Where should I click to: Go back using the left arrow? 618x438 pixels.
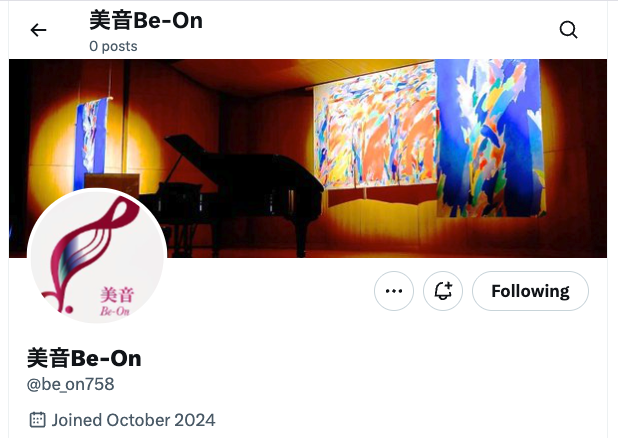point(38,30)
